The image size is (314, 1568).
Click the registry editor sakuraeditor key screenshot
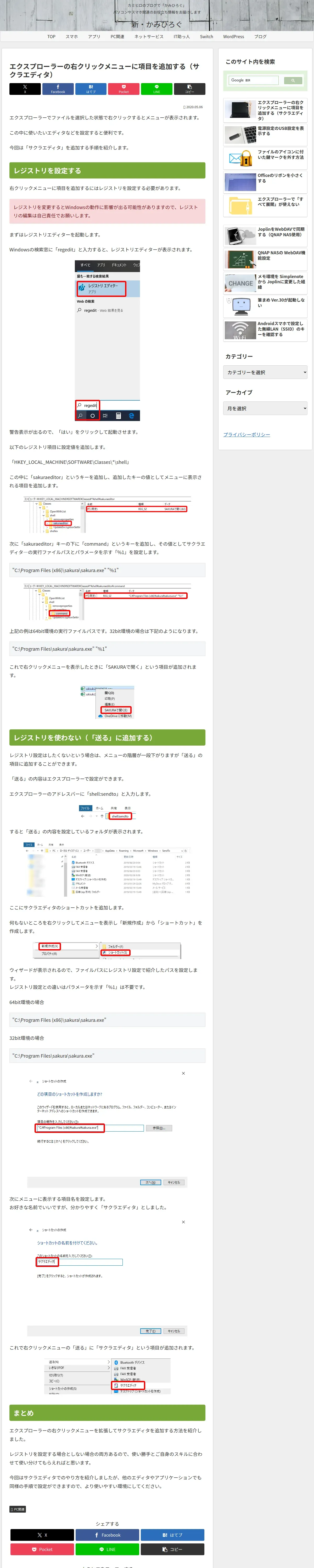pos(107,515)
